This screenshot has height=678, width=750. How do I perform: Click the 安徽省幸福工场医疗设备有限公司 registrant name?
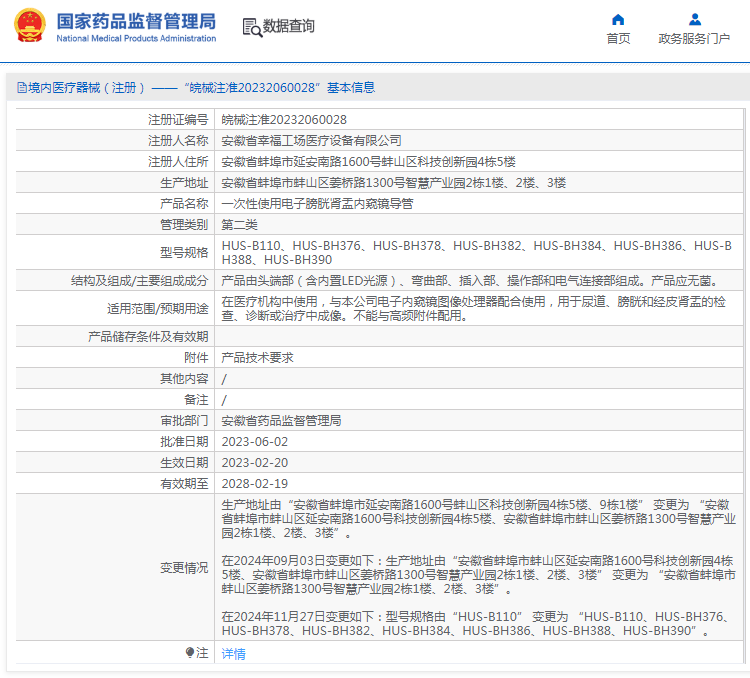[x=311, y=141]
